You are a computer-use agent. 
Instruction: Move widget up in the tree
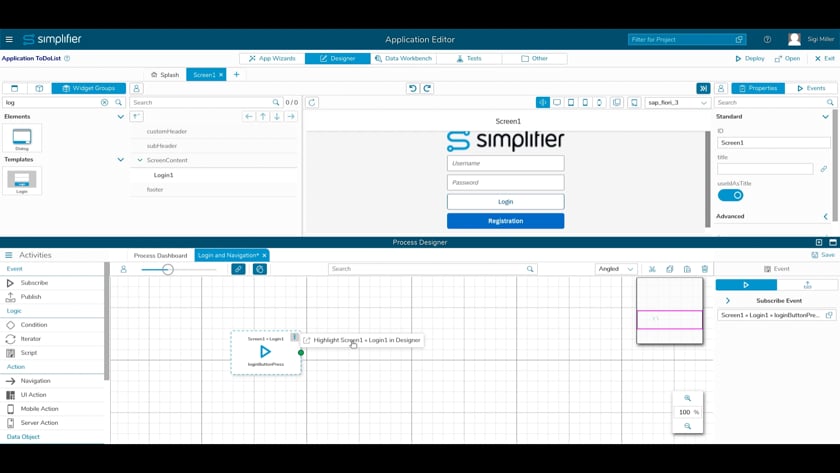coord(263,116)
